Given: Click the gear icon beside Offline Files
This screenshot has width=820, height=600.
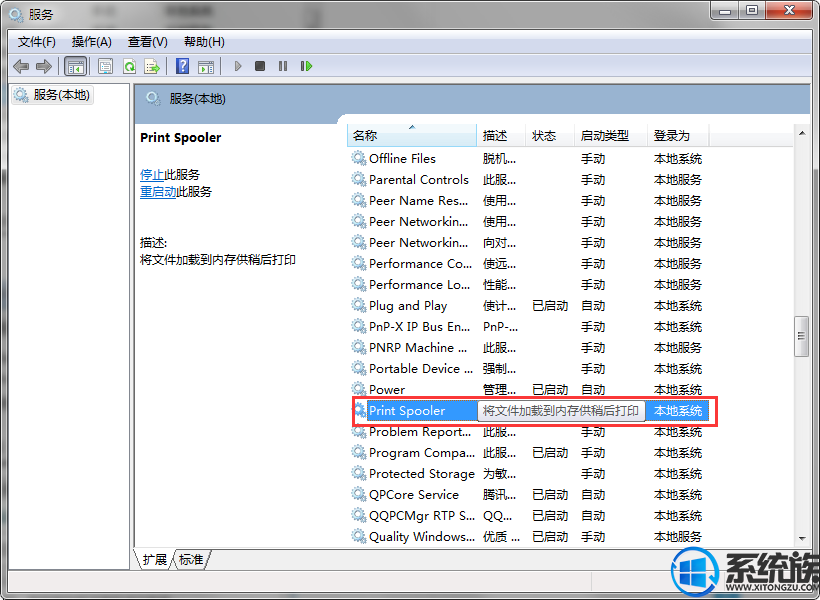Looking at the screenshot, I should [x=359, y=158].
